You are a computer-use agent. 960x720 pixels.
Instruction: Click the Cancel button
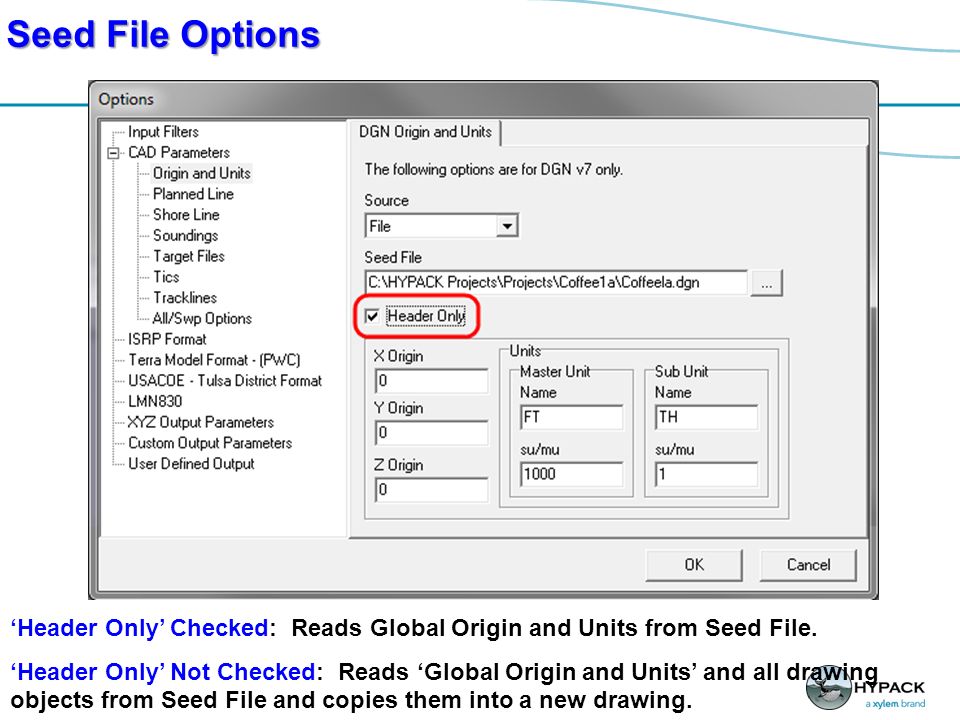(x=808, y=564)
